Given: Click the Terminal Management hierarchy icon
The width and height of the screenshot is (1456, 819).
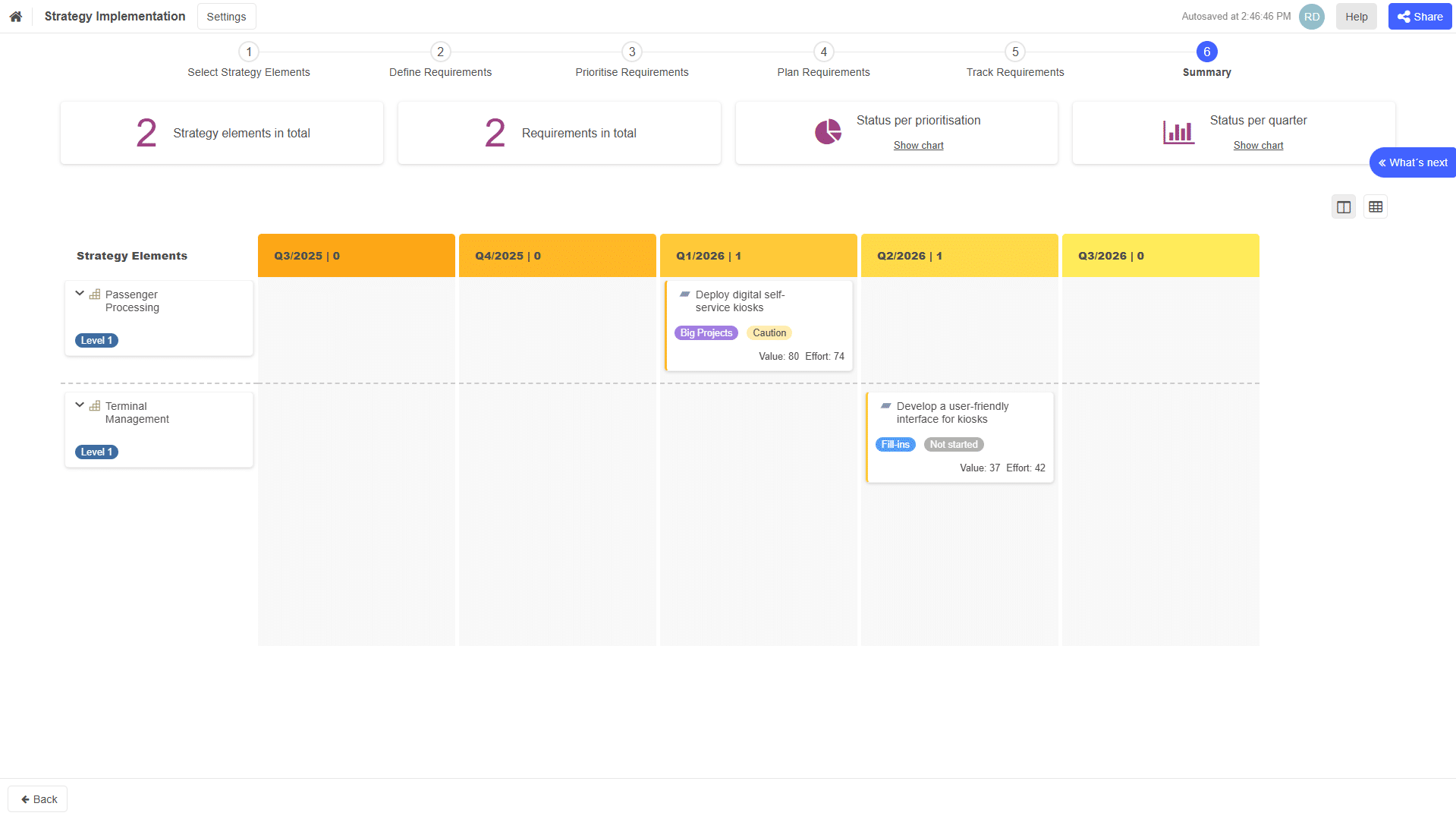Looking at the screenshot, I should (x=95, y=406).
